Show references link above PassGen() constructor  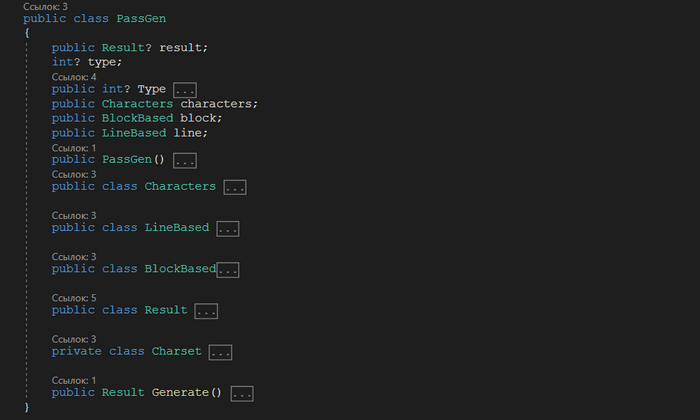(x=74, y=148)
